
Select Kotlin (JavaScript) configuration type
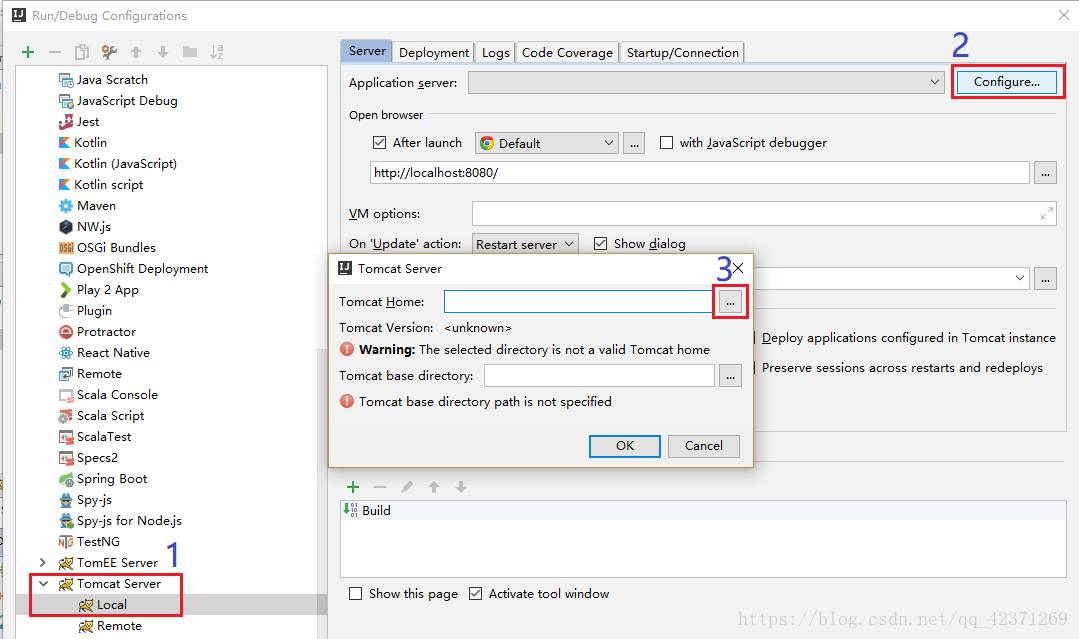click(x=118, y=164)
